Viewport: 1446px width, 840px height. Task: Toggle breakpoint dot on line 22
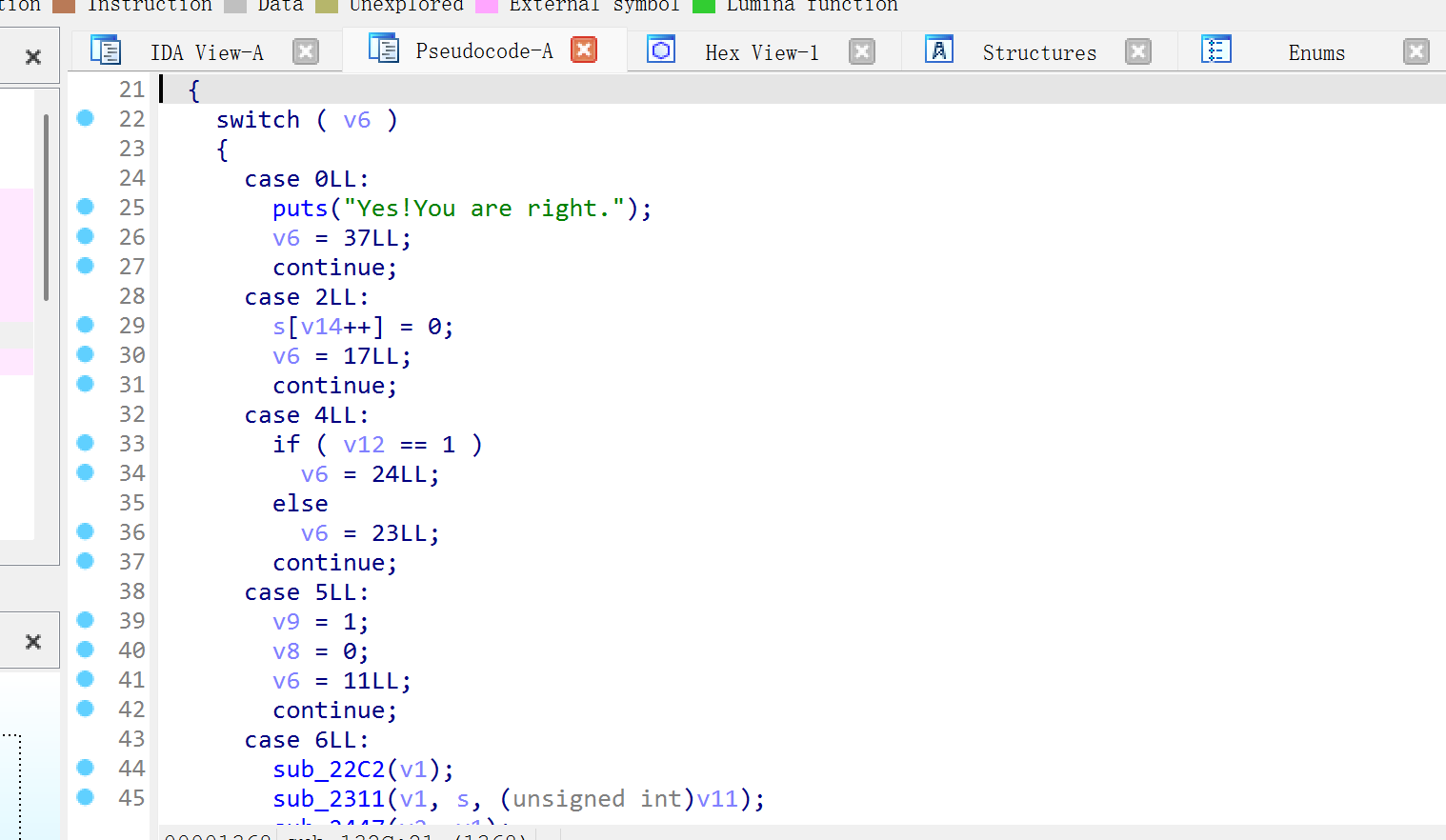(86, 118)
